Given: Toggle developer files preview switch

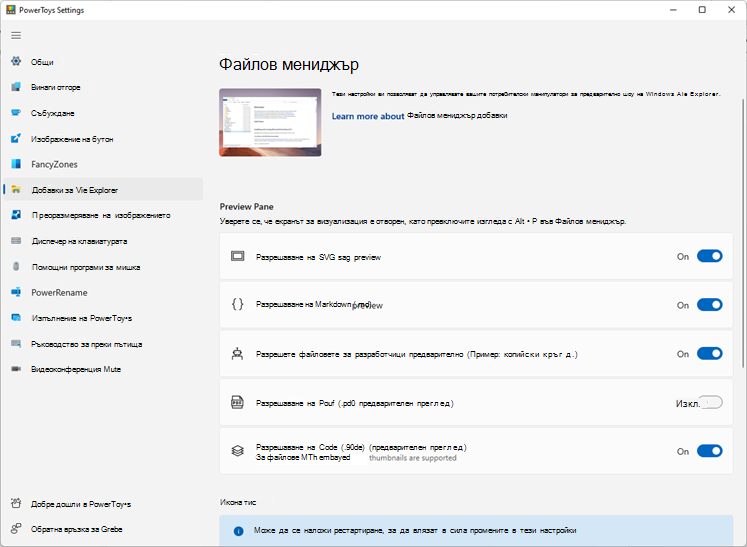Looking at the screenshot, I should tap(710, 354).
